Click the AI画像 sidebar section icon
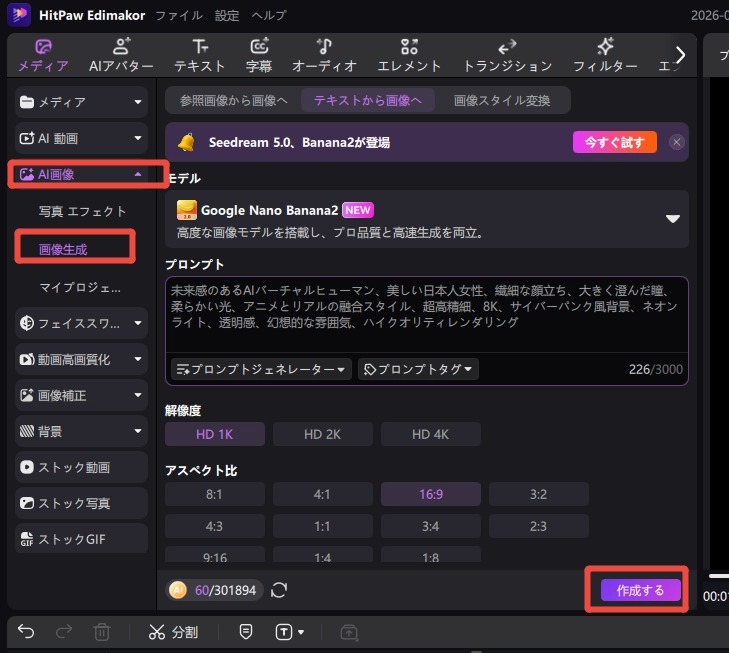The image size is (729, 653). click(x=27, y=174)
